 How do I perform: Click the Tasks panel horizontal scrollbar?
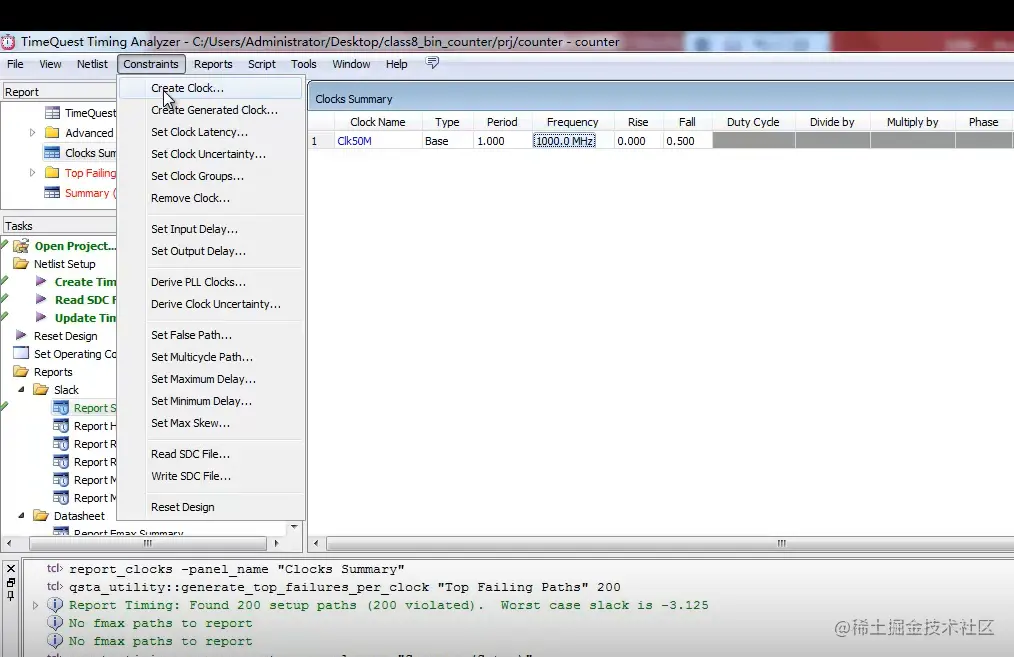147,543
